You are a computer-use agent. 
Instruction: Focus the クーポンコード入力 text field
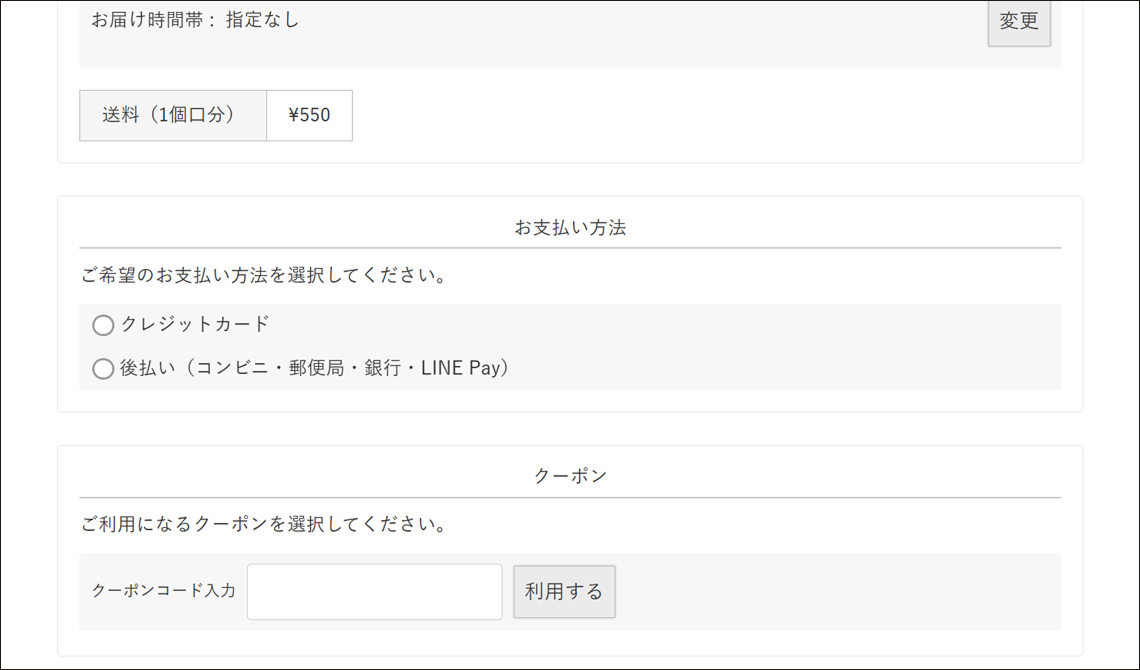[374, 591]
